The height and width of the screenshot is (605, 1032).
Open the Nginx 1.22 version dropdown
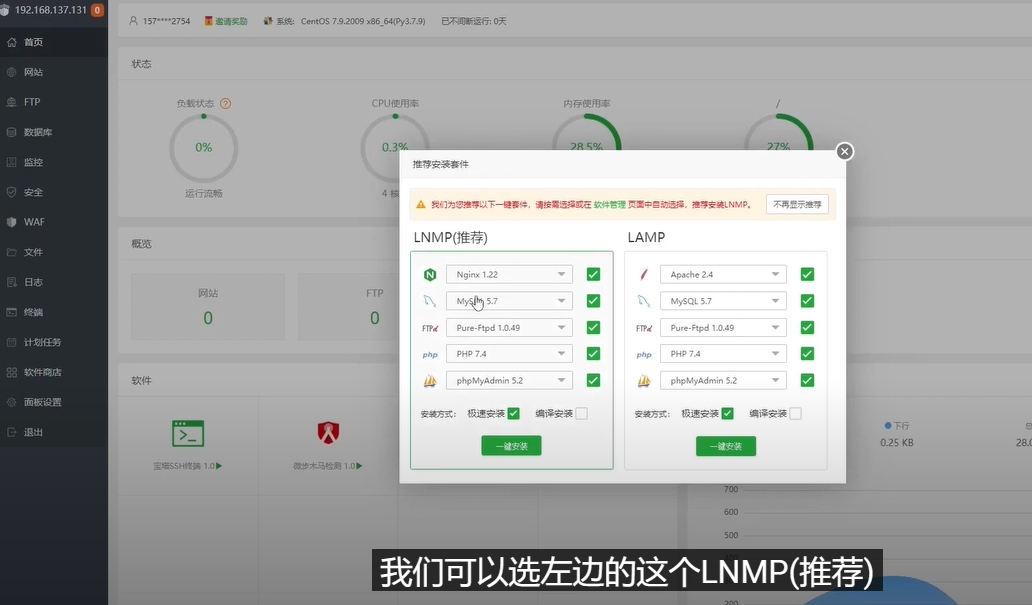click(x=509, y=275)
